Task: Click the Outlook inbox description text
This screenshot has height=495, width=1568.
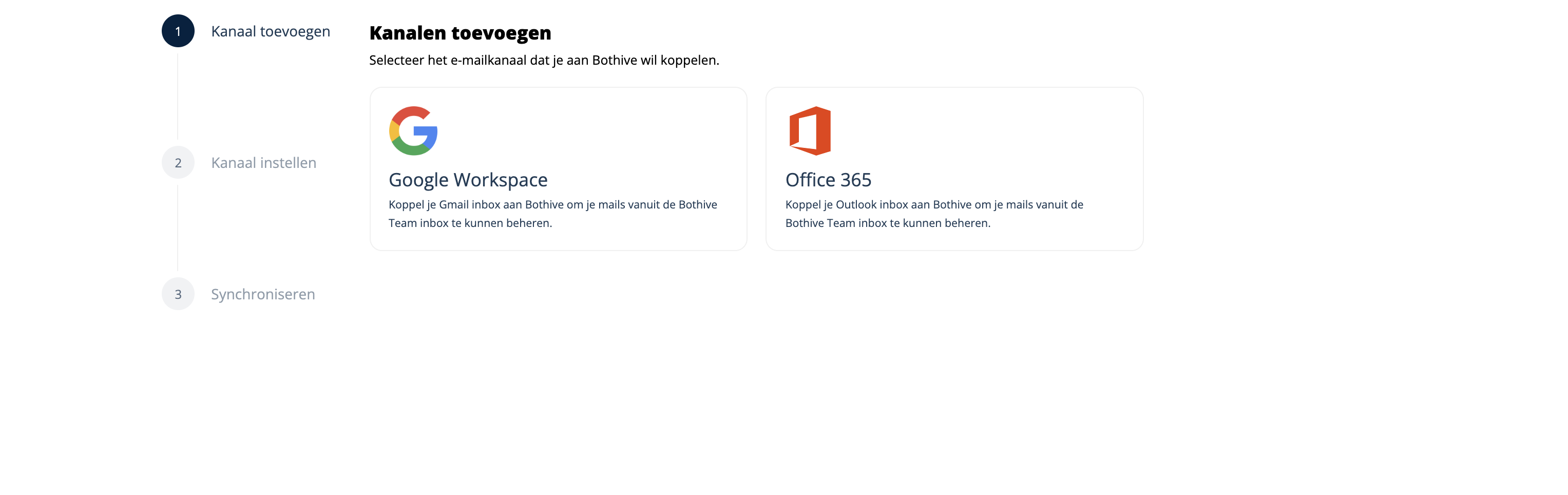Action: pyautogui.click(x=934, y=204)
